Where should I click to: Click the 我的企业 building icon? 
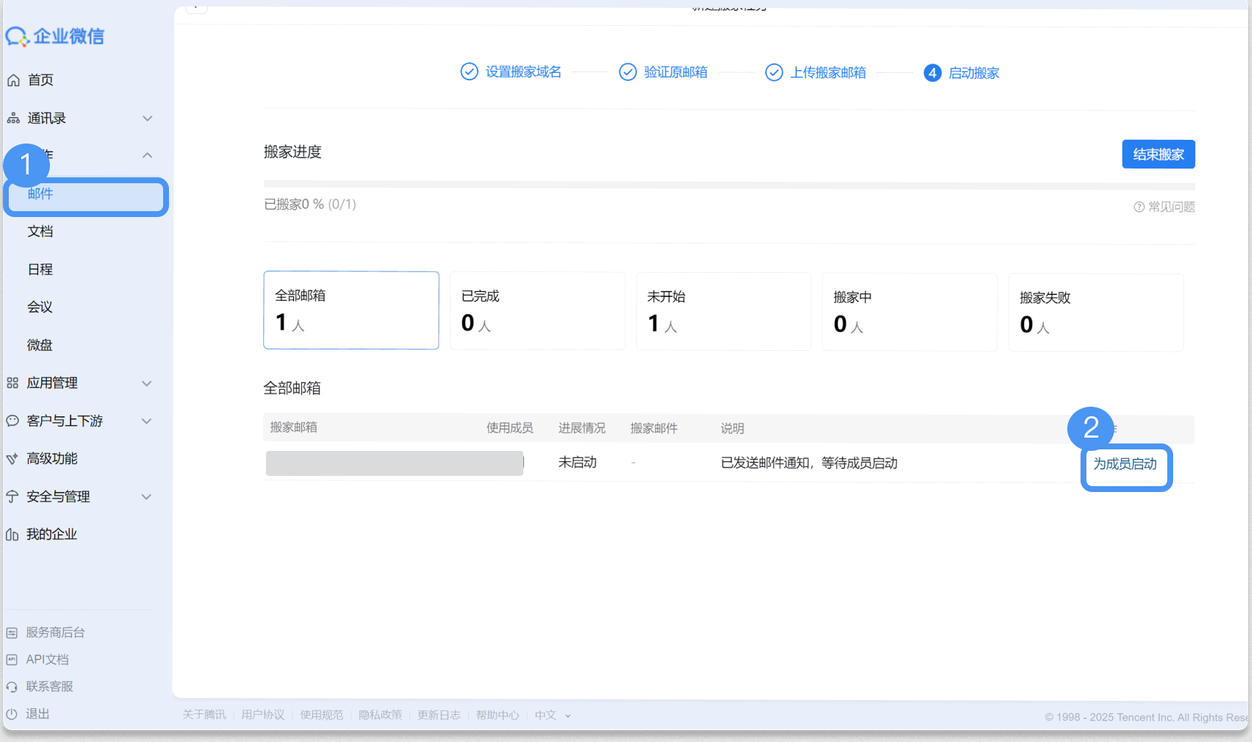(x=13, y=535)
